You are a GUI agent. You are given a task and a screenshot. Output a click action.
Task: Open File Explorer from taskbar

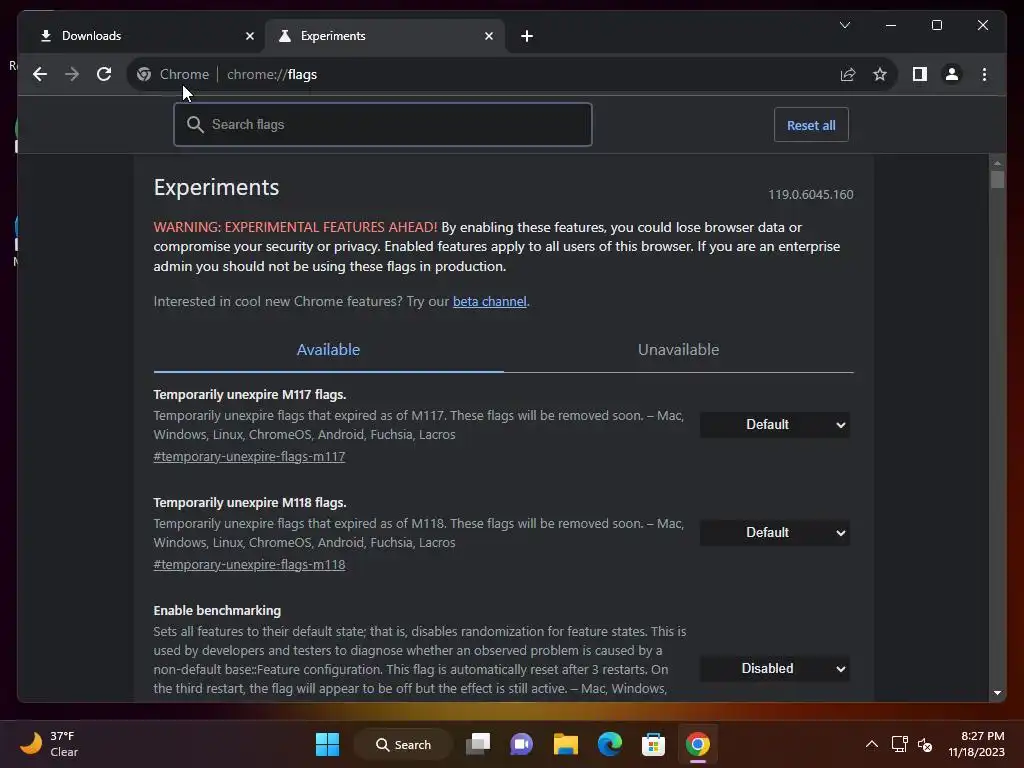pyautogui.click(x=566, y=744)
